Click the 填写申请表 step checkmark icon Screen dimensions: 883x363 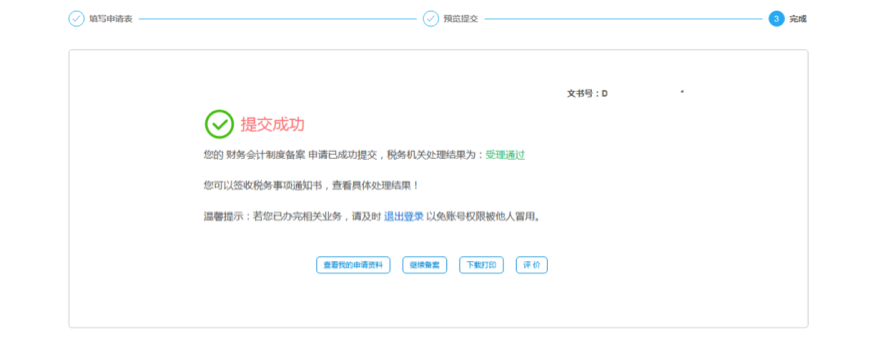pos(77,19)
